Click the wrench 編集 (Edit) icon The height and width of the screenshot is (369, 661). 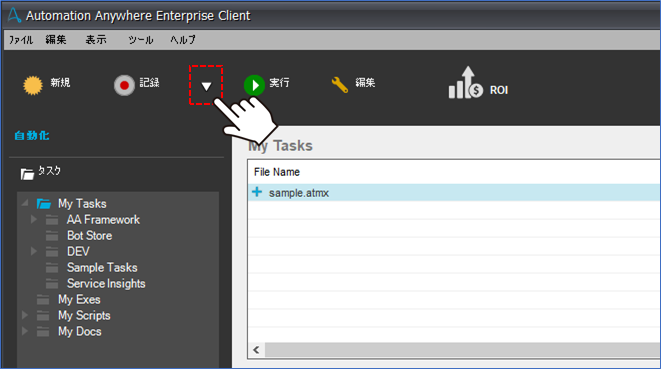[340, 85]
